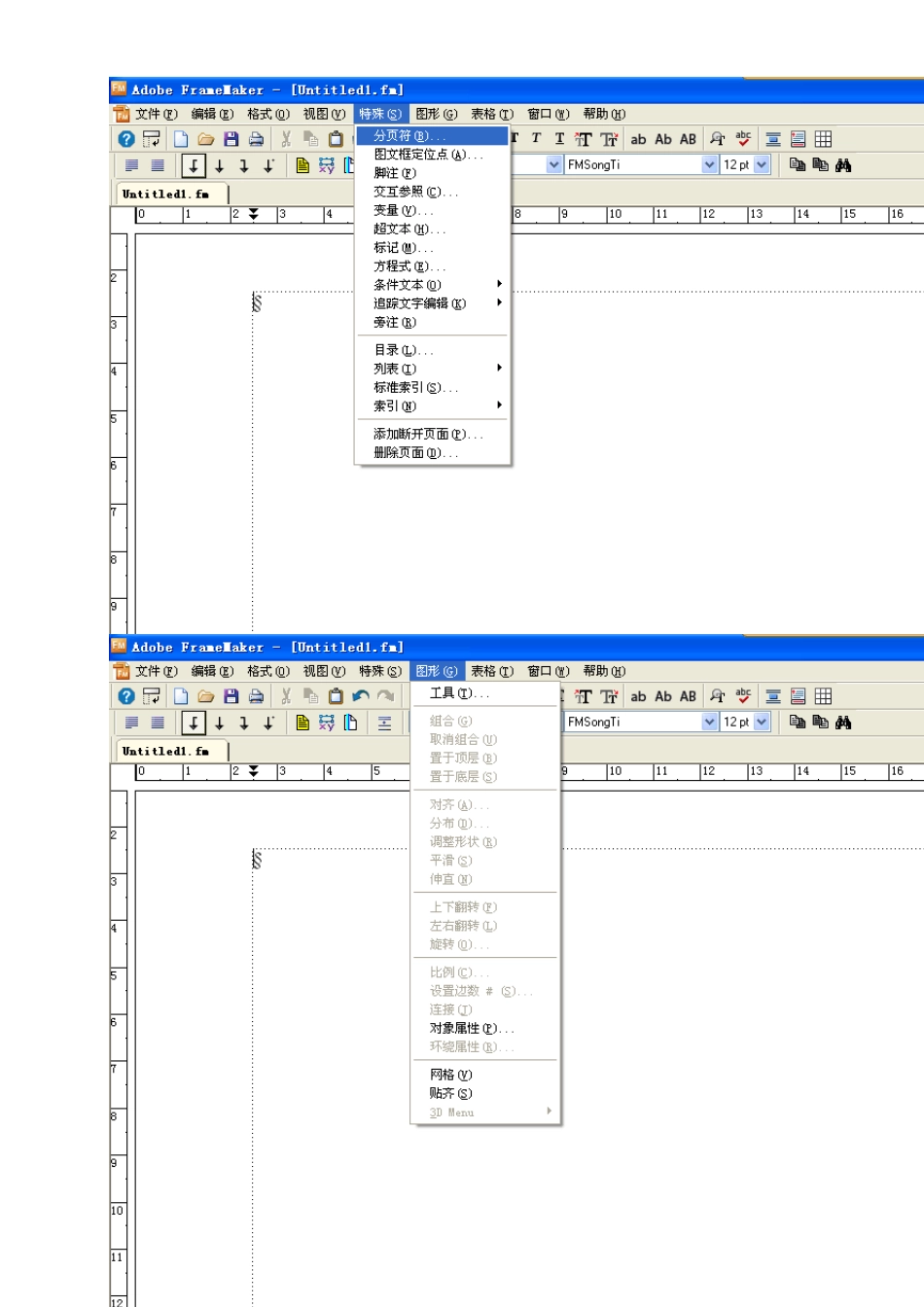Click the uppercase 'AB' icon in the lower window
Screen dimensions: 924x1307
(x=689, y=696)
